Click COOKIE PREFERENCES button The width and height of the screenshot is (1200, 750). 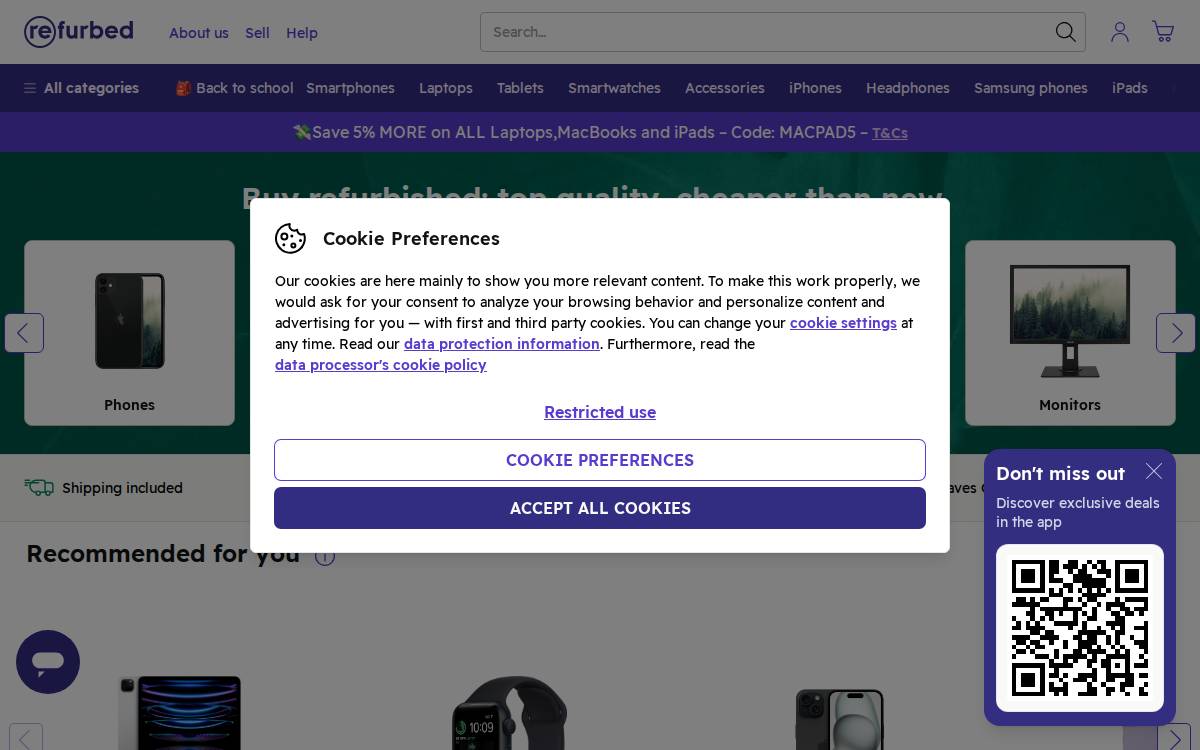(x=600, y=460)
